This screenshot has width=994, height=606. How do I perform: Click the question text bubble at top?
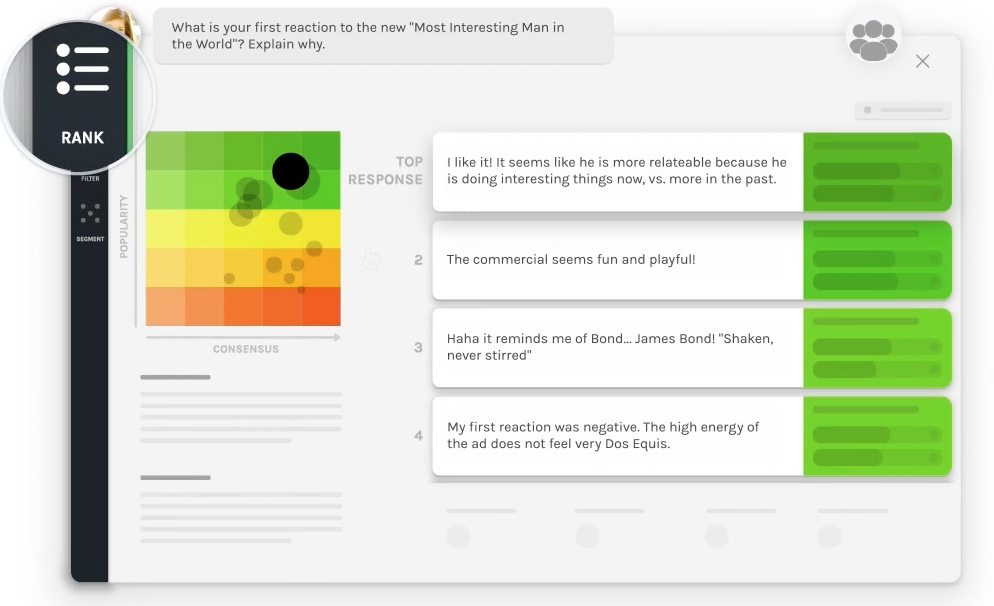click(x=383, y=36)
